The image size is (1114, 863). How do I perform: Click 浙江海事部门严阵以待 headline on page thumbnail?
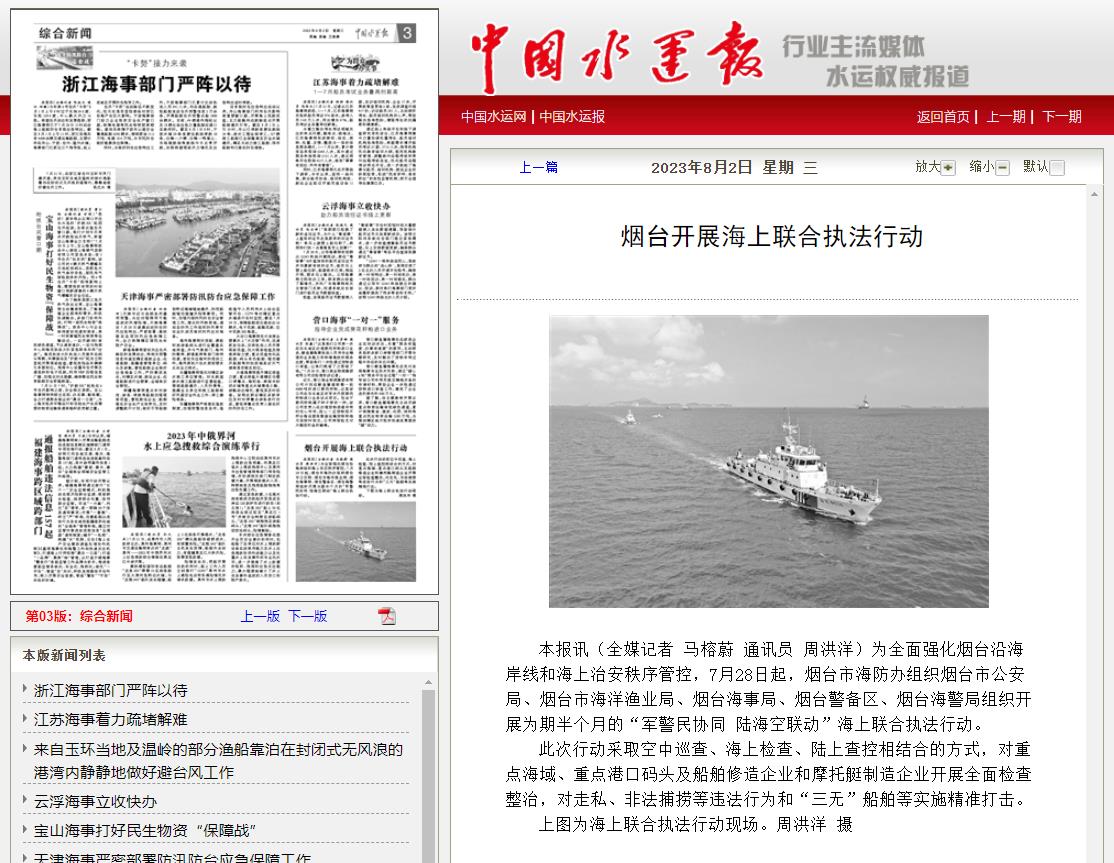[156, 84]
